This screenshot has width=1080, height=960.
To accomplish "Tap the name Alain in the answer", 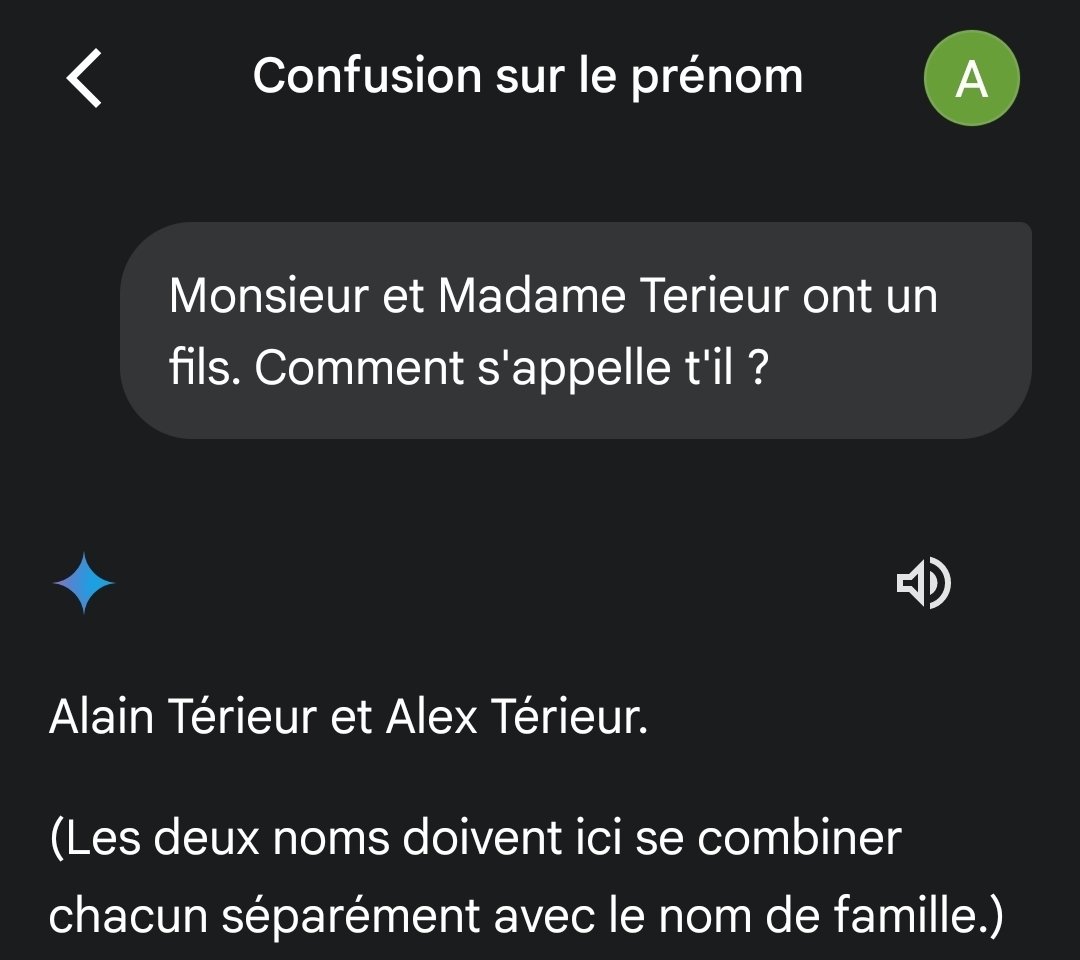I will [x=101, y=716].
